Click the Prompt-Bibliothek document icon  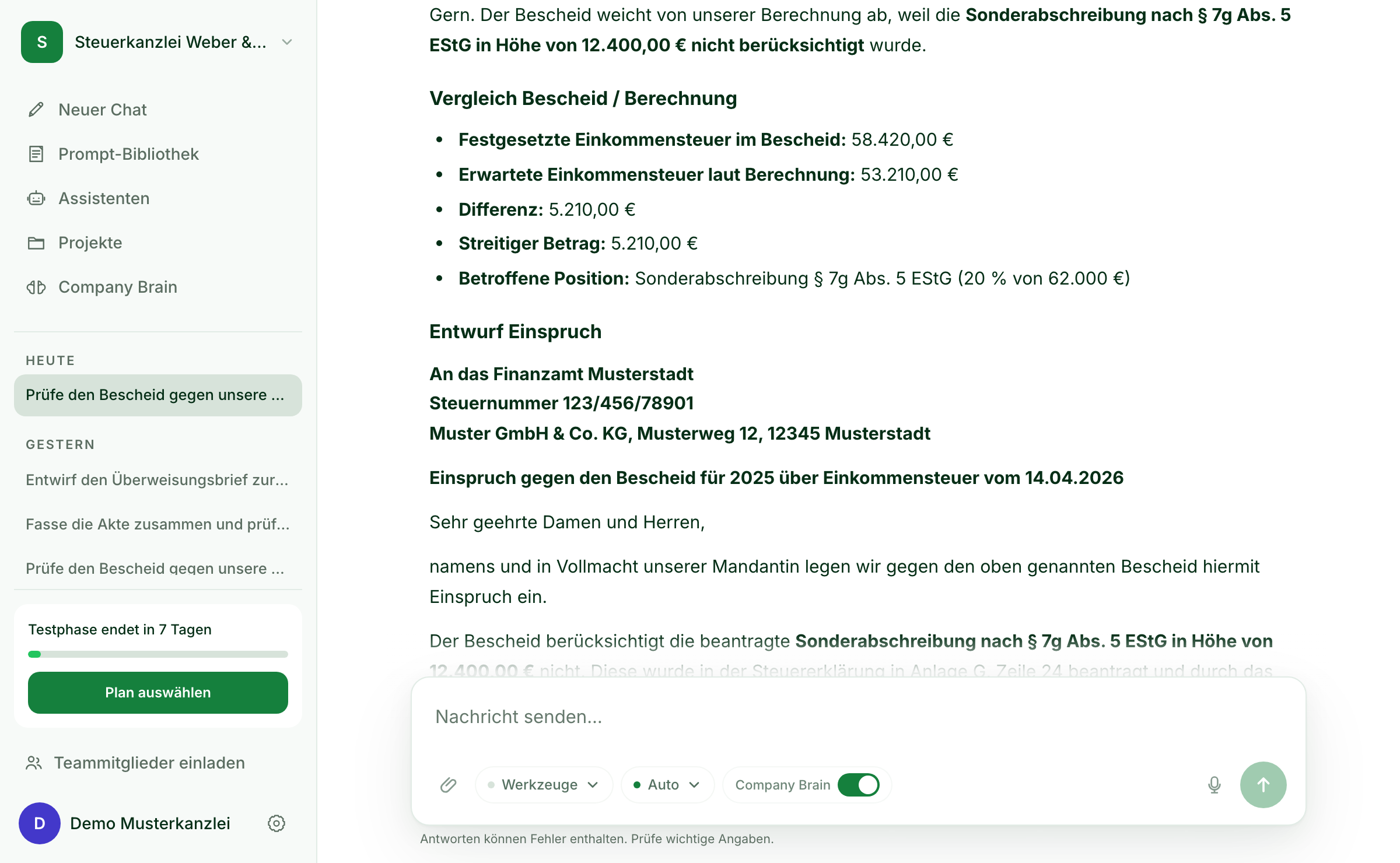[36, 154]
